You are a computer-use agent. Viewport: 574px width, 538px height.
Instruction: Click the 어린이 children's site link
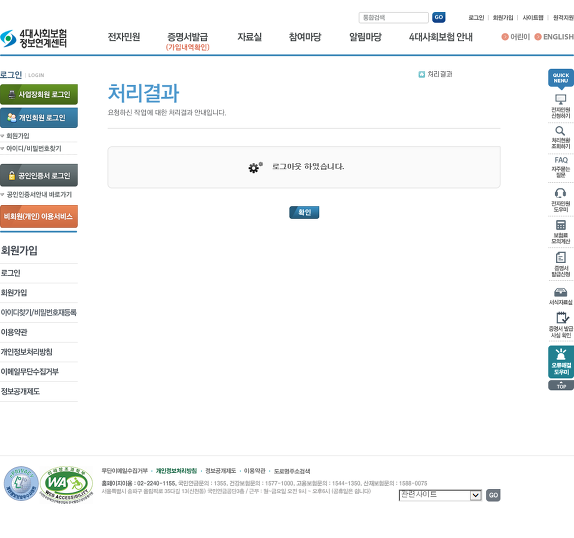520,37
